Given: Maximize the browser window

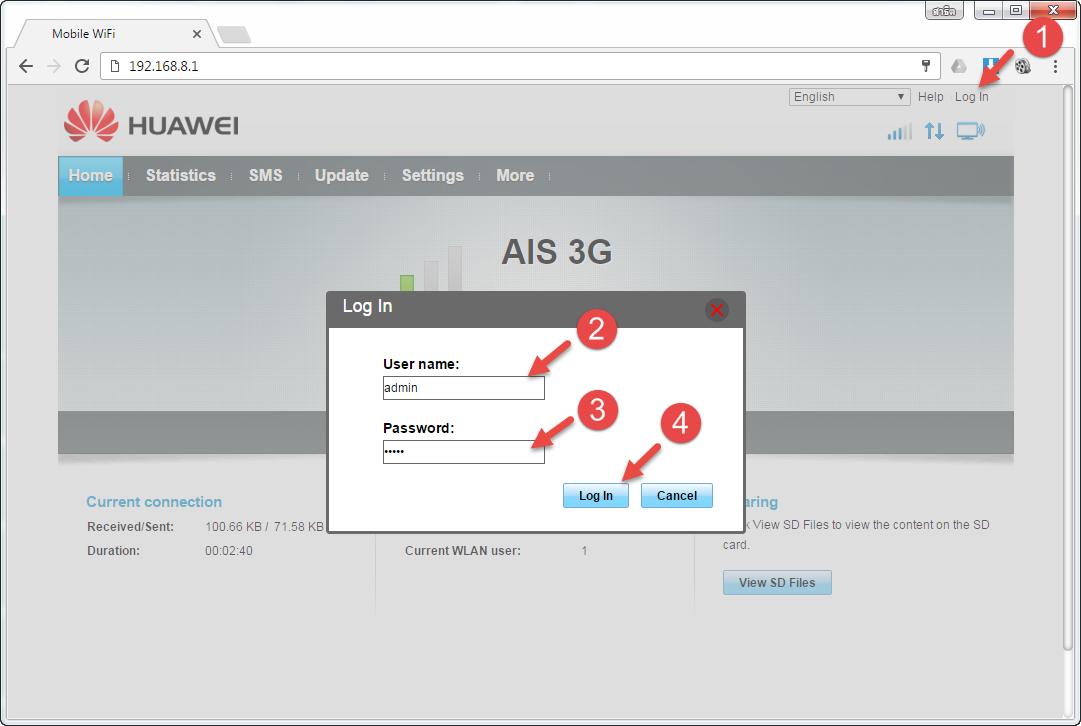Looking at the screenshot, I should pyautogui.click(x=1016, y=10).
